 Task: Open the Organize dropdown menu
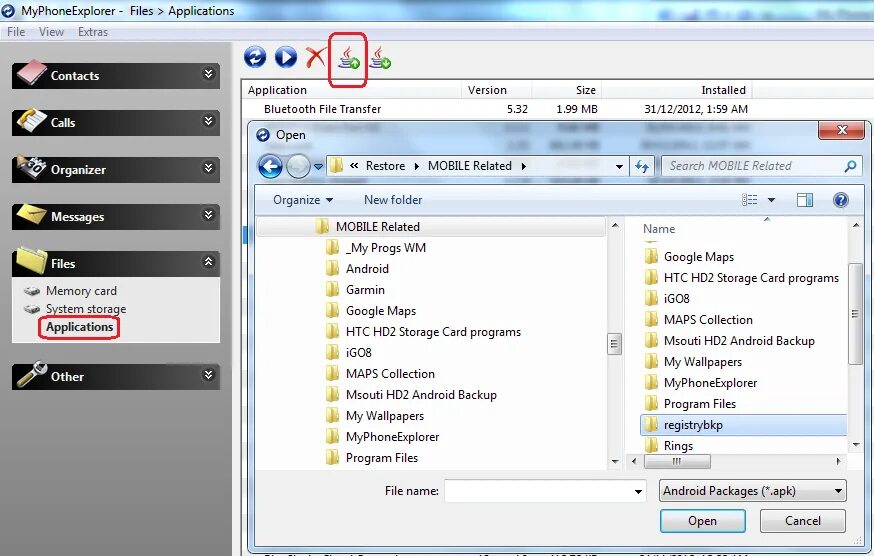303,200
